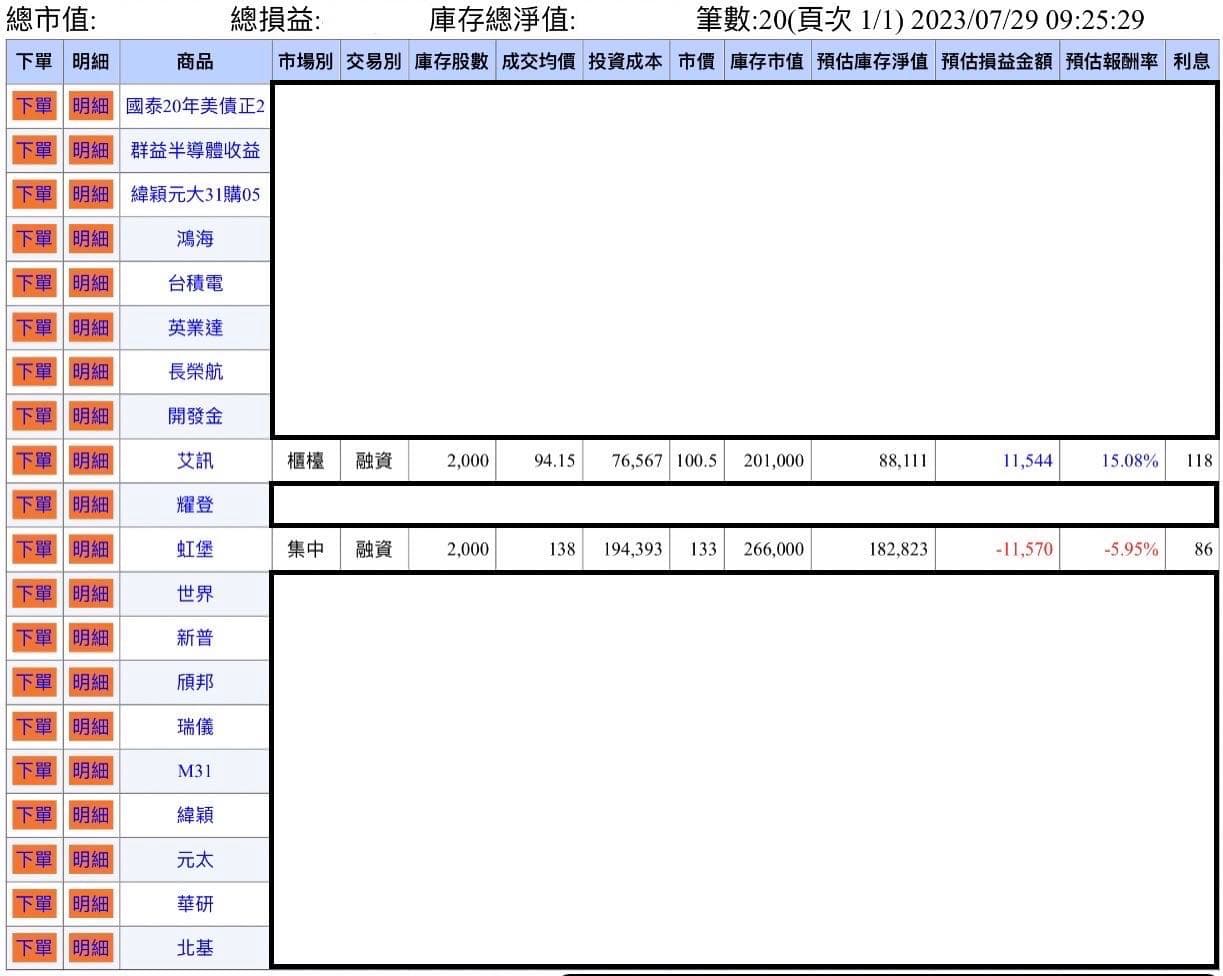Click the 利息 column header
The image size is (1223, 976).
tap(1191, 62)
